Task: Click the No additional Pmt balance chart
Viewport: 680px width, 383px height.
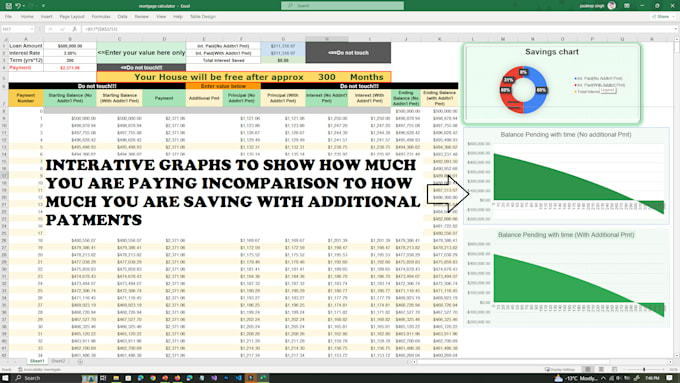Action: pyautogui.click(x=566, y=176)
